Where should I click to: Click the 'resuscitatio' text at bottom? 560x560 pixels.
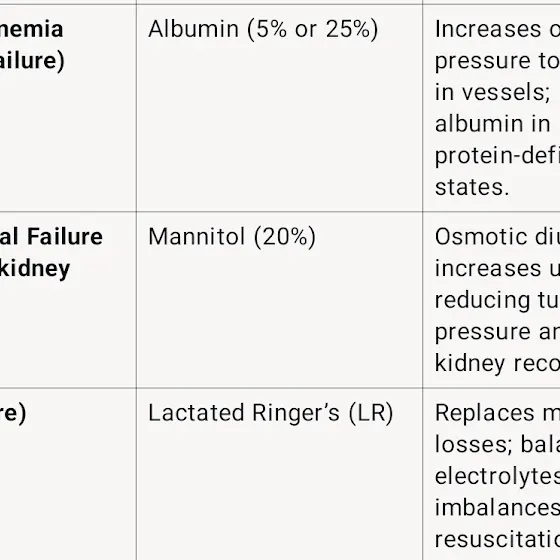[x=498, y=540]
